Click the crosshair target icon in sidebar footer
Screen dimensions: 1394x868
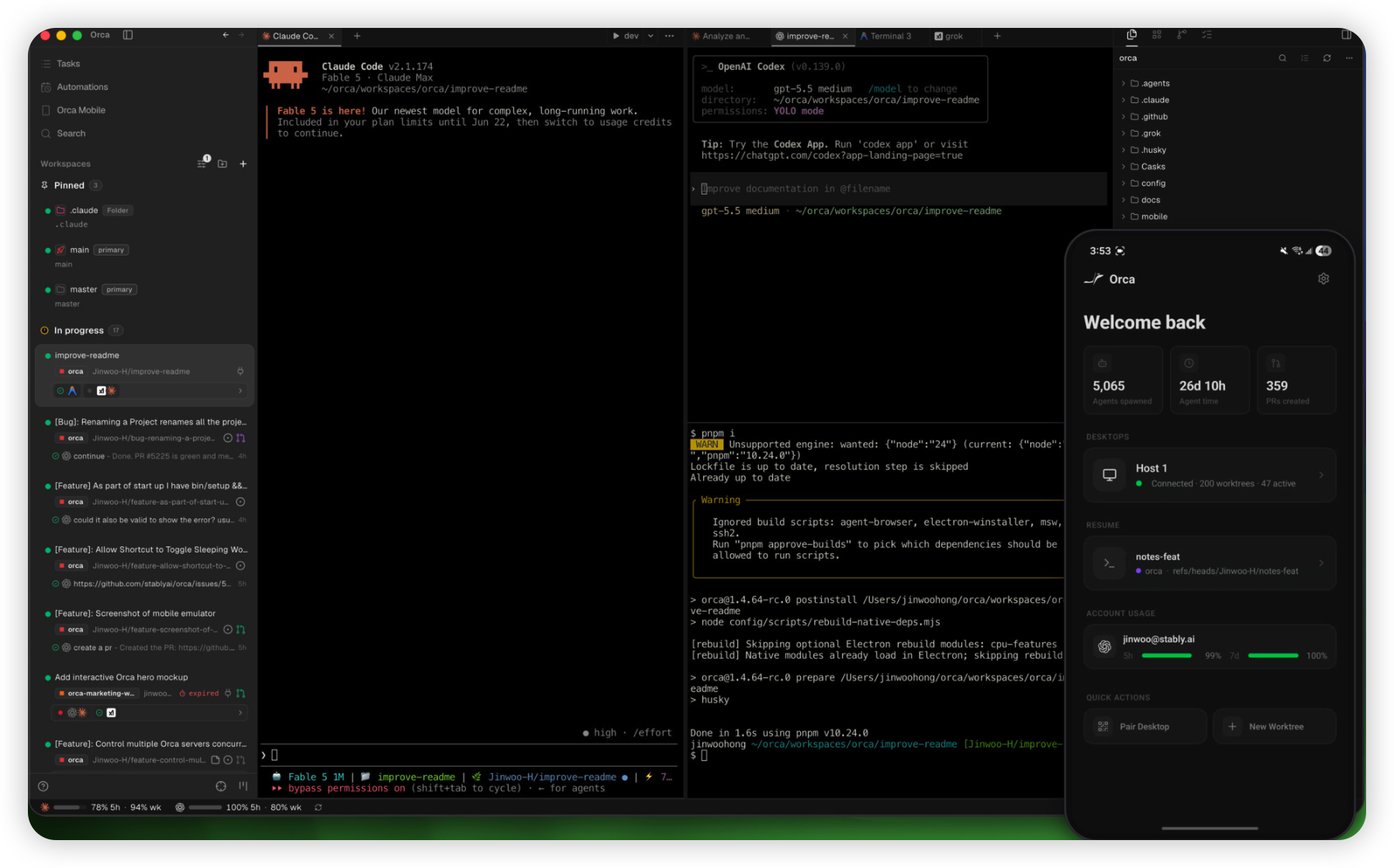[x=221, y=786]
